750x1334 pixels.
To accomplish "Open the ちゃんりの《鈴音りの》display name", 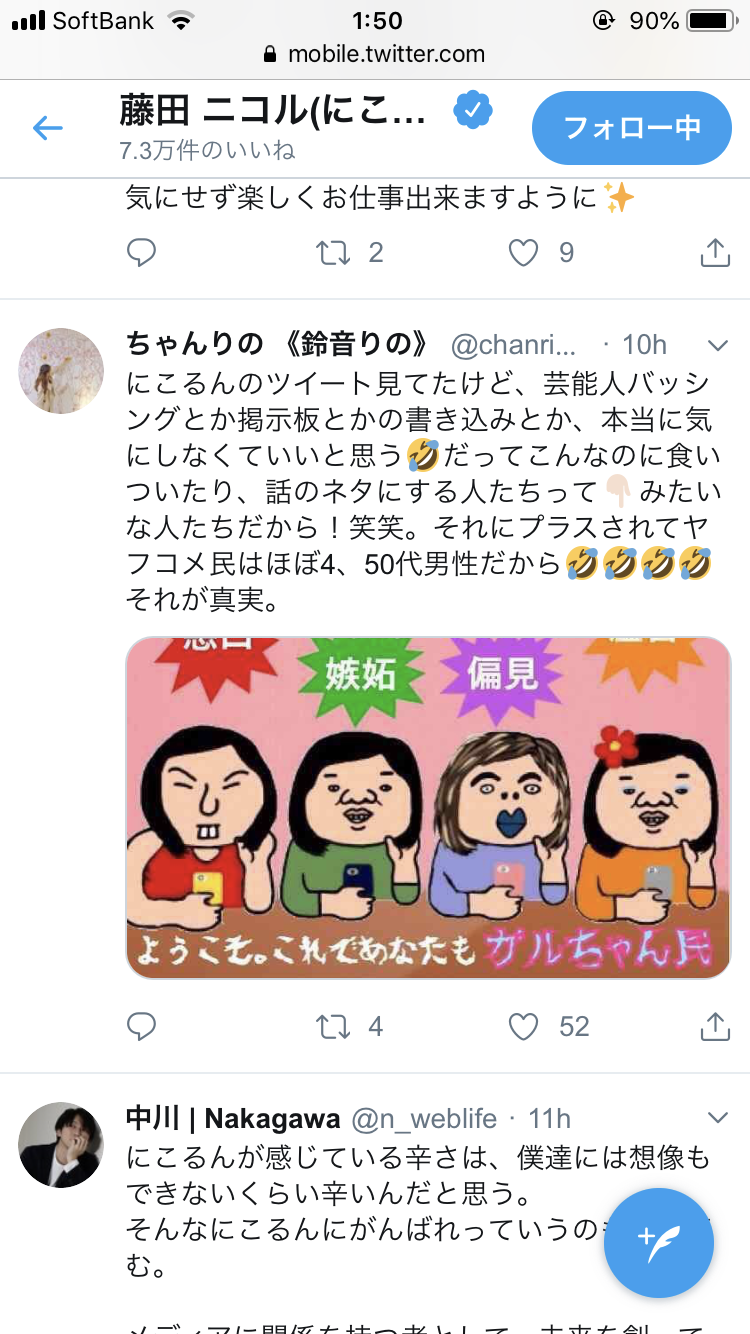I will click(x=279, y=345).
